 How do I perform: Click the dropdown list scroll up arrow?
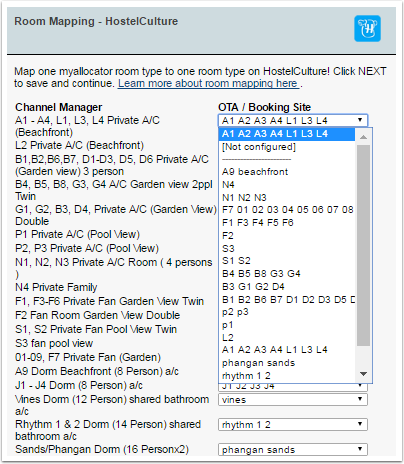click(x=363, y=137)
